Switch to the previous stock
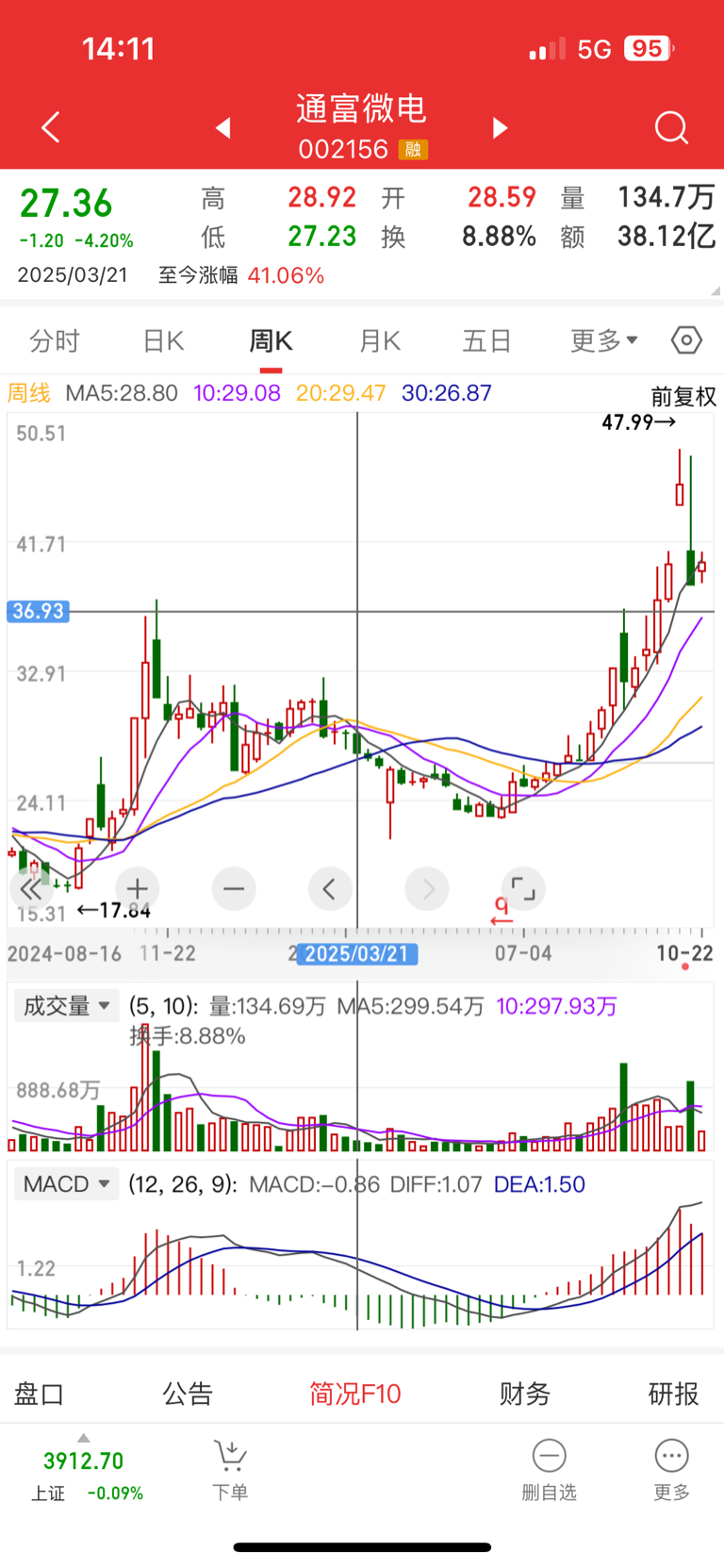 pos(223,127)
